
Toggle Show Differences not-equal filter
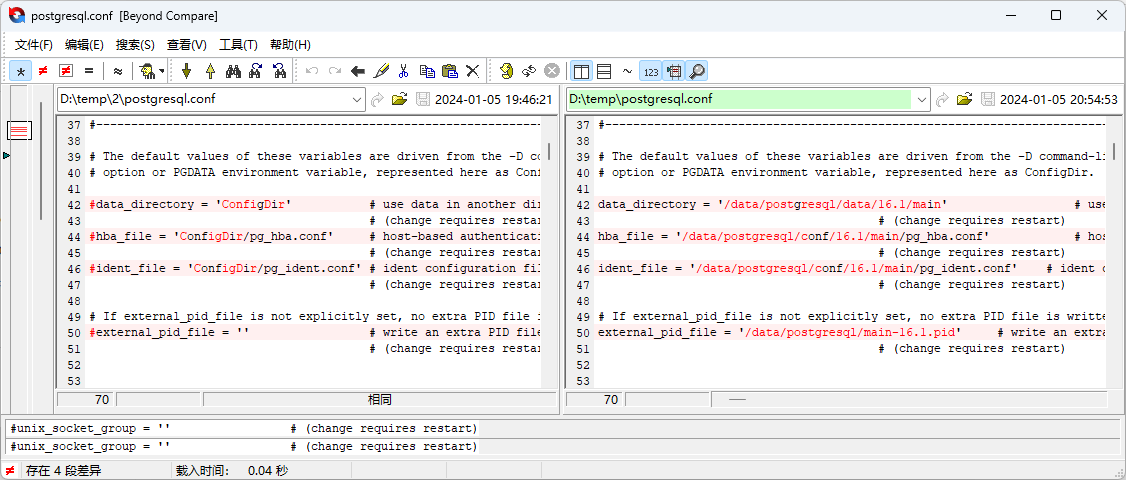click(43, 71)
